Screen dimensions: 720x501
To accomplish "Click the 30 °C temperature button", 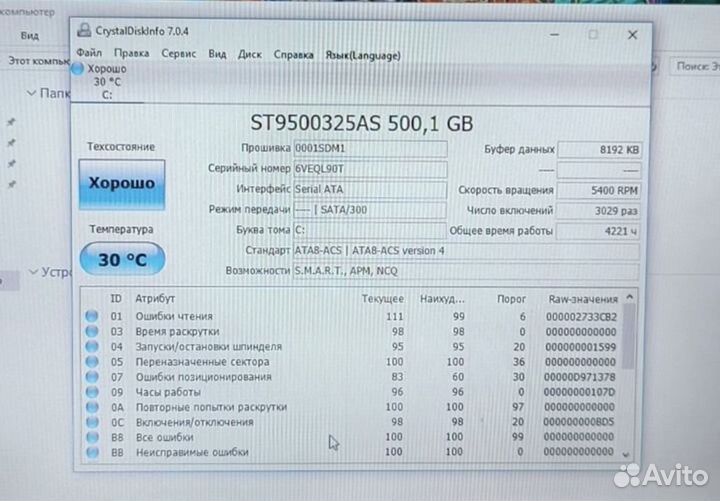I will pos(122,259).
